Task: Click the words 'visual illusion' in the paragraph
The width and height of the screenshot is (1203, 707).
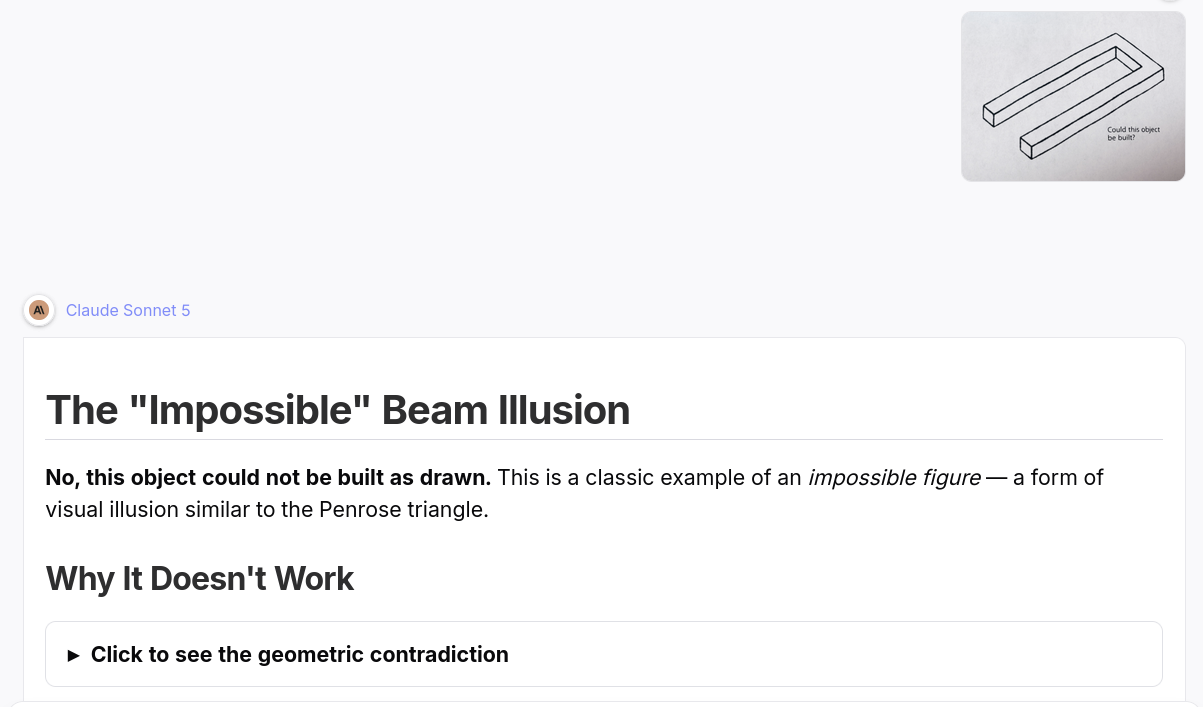Action: [x=112, y=510]
